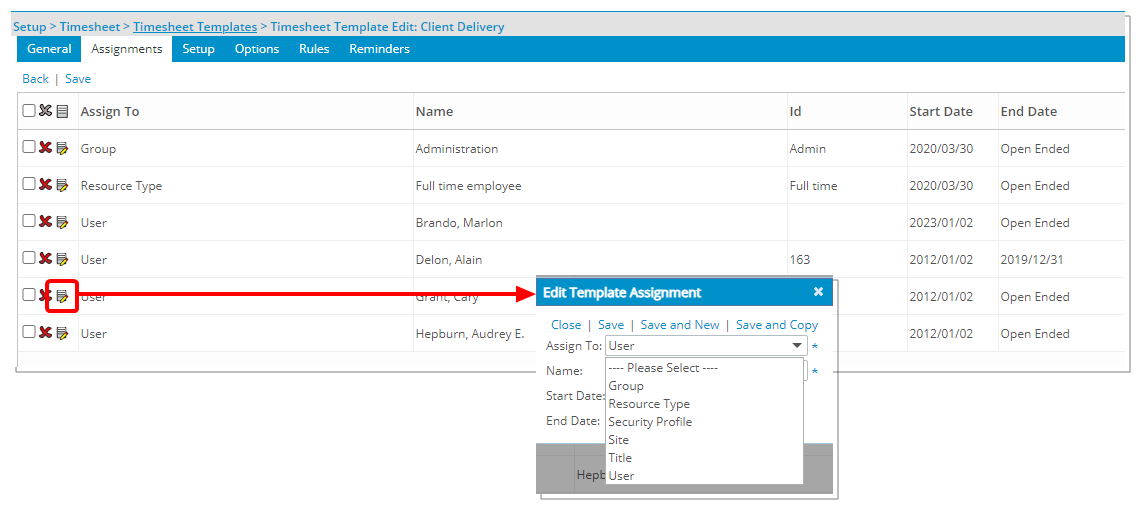Switch to the Rules tab

[x=314, y=49]
